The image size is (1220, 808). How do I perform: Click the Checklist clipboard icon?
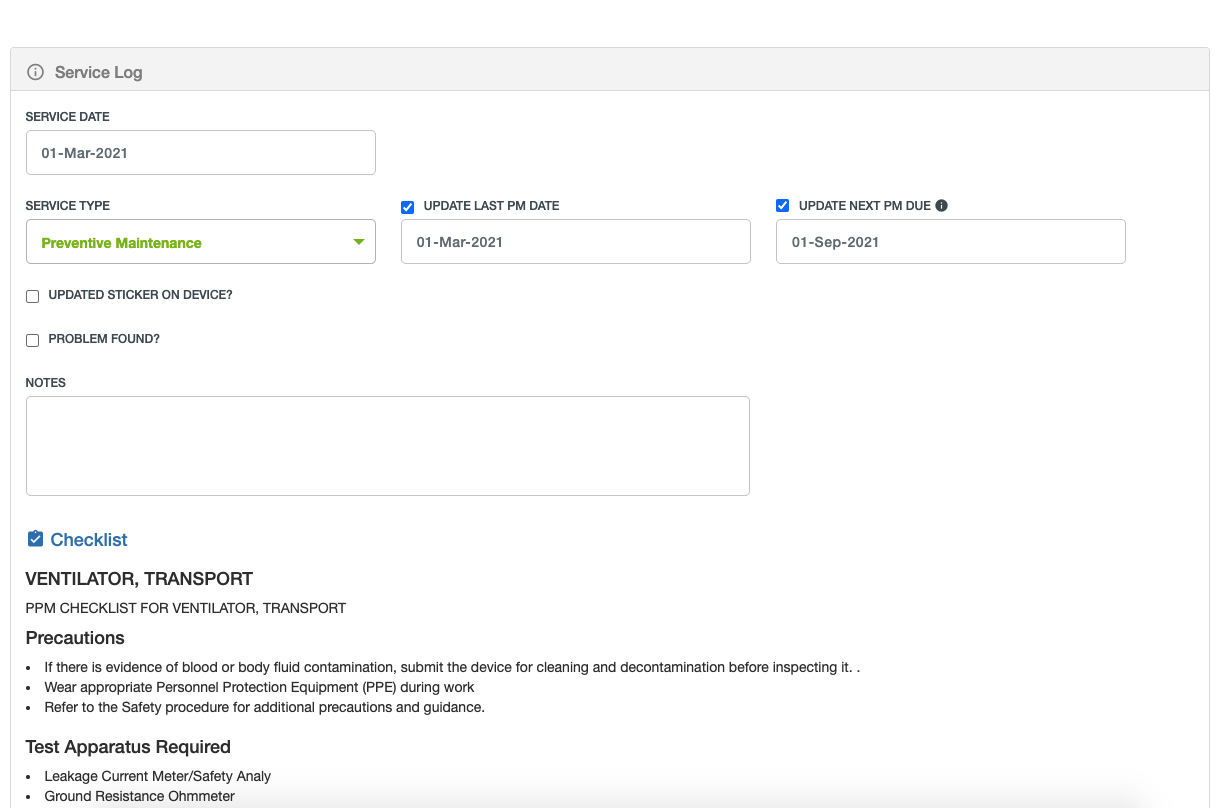pyautogui.click(x=35, y=539)
